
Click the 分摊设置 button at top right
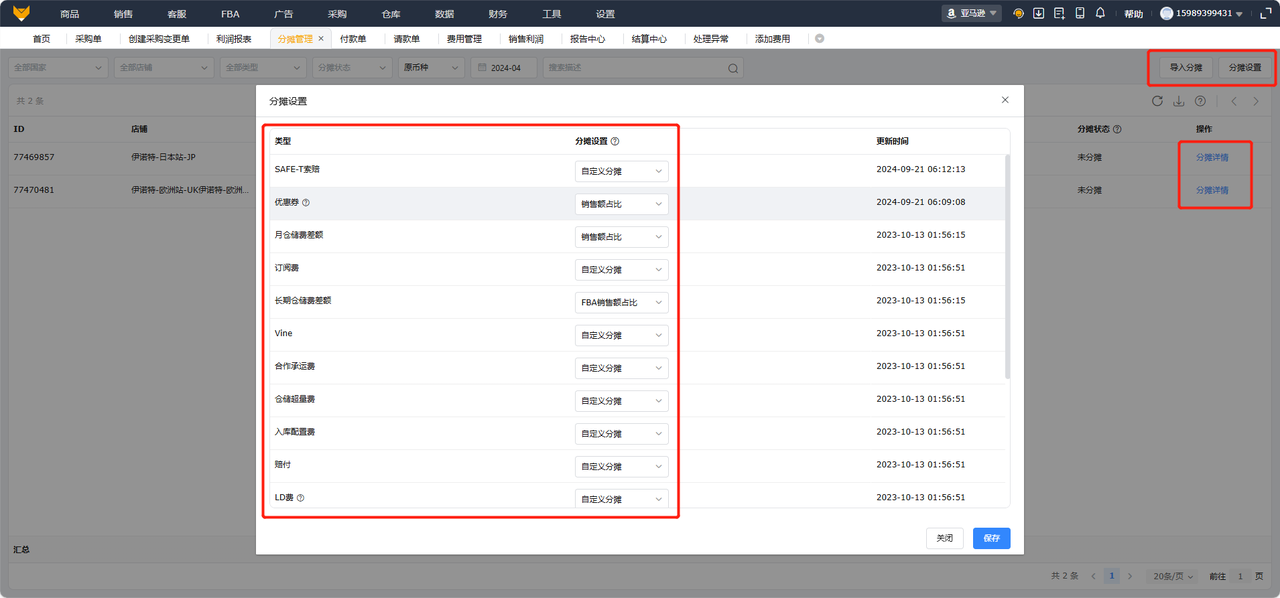tap(1245, 68)
